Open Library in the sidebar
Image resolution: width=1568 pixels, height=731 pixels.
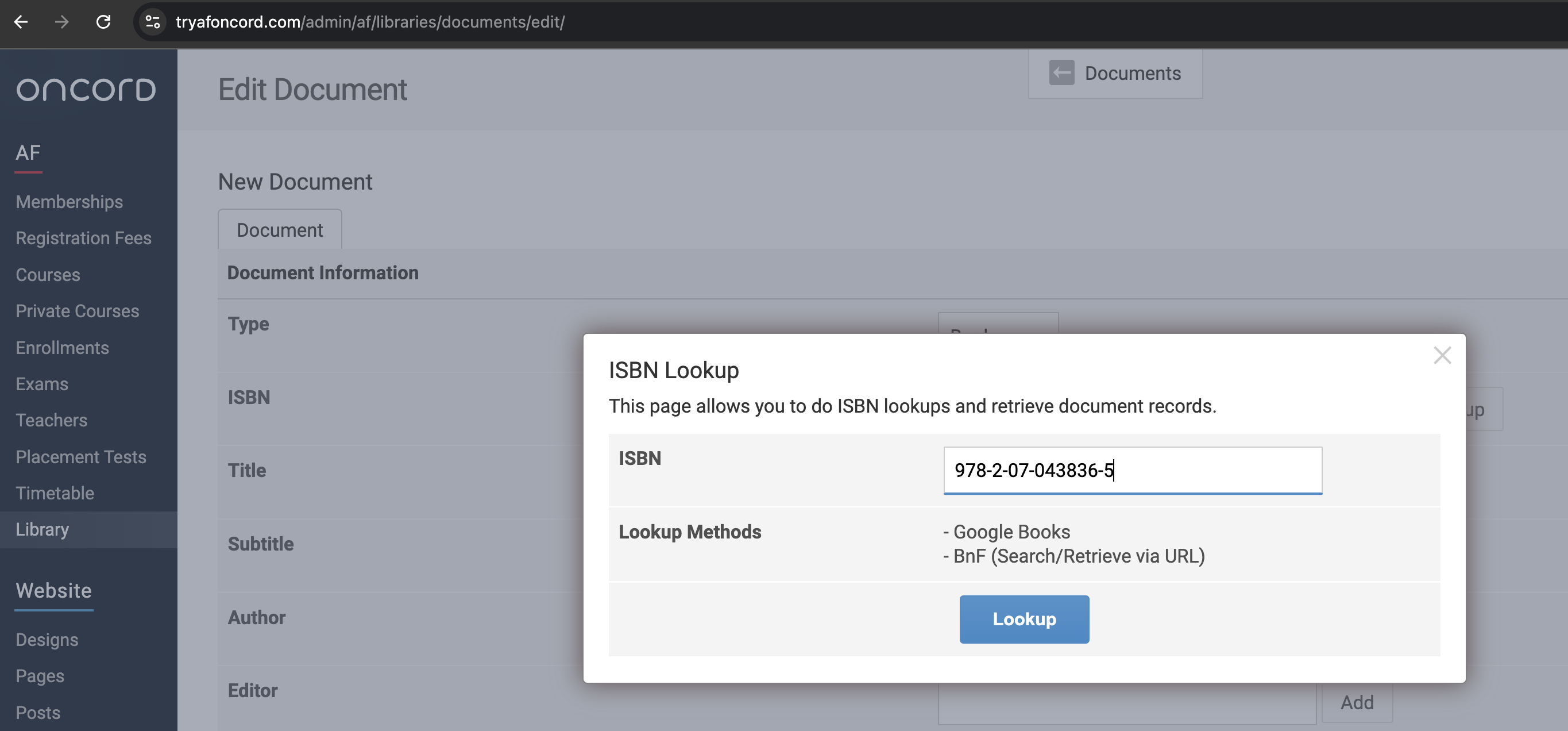coord(43,529)
